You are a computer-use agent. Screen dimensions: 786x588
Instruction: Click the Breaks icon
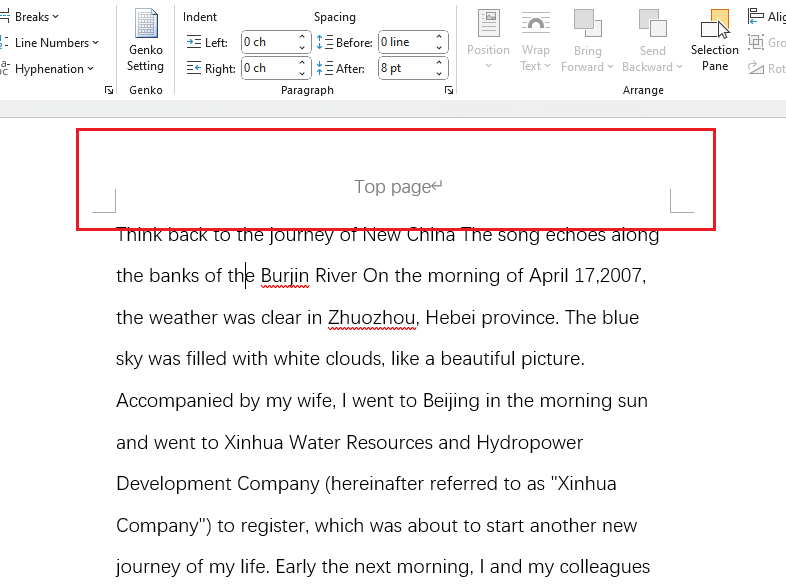tap(5, 17)
